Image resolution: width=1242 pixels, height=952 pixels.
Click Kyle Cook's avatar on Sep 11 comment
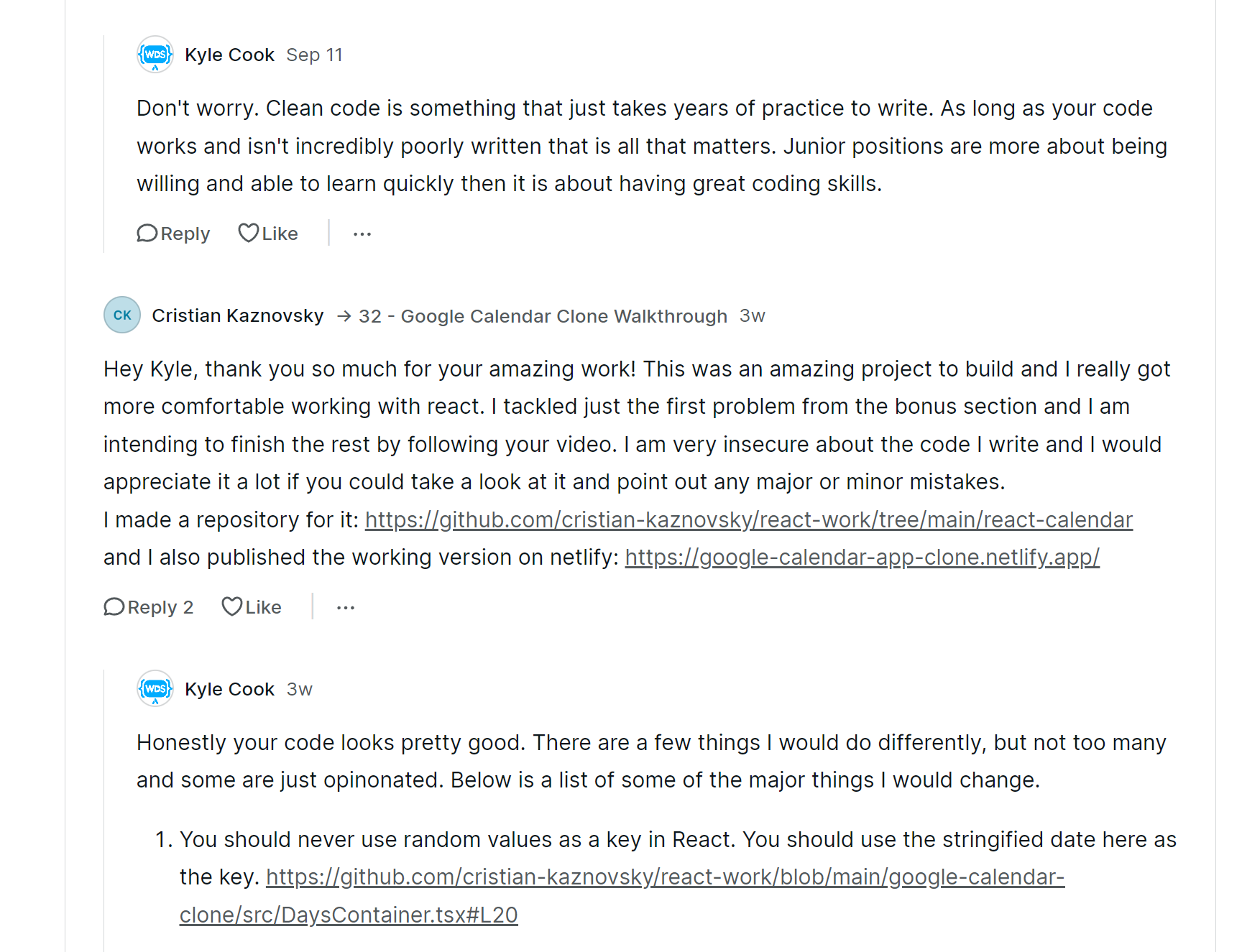(x=155, y=55)
